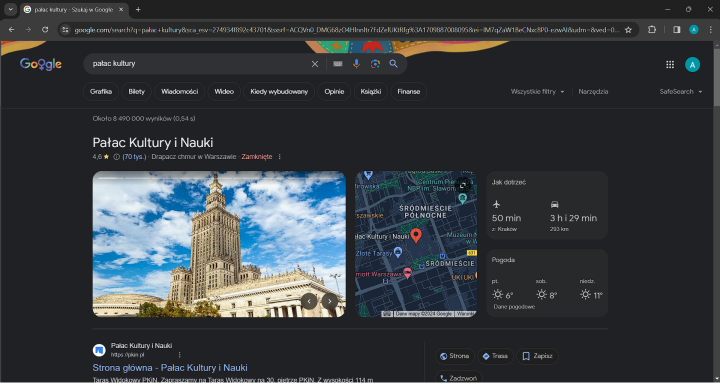The height and width of the screenshot is (383, 720).
Task: Clear the search box text
Action: tap(315, 64)
